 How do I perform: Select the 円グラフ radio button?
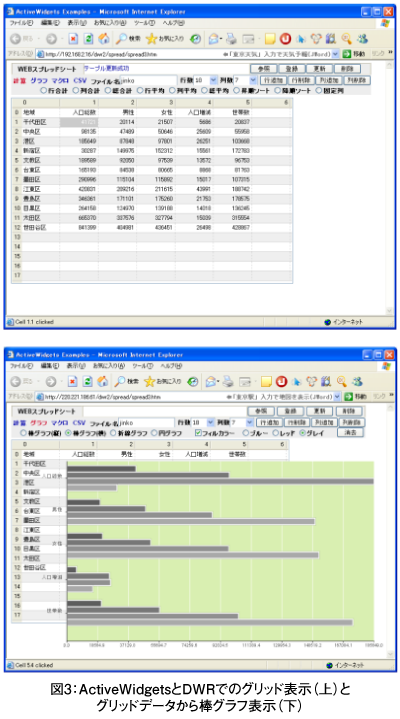(155, 433)
